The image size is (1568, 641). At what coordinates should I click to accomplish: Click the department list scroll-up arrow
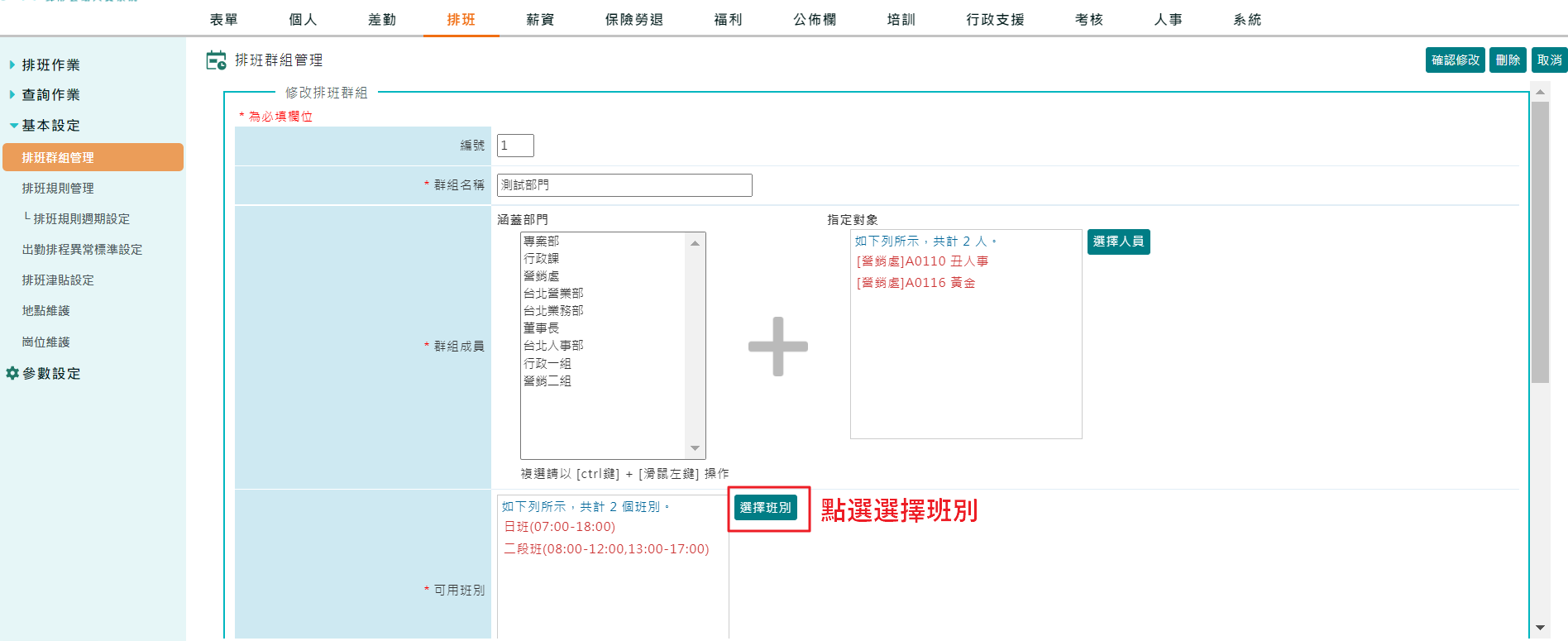tap(695, 242)
